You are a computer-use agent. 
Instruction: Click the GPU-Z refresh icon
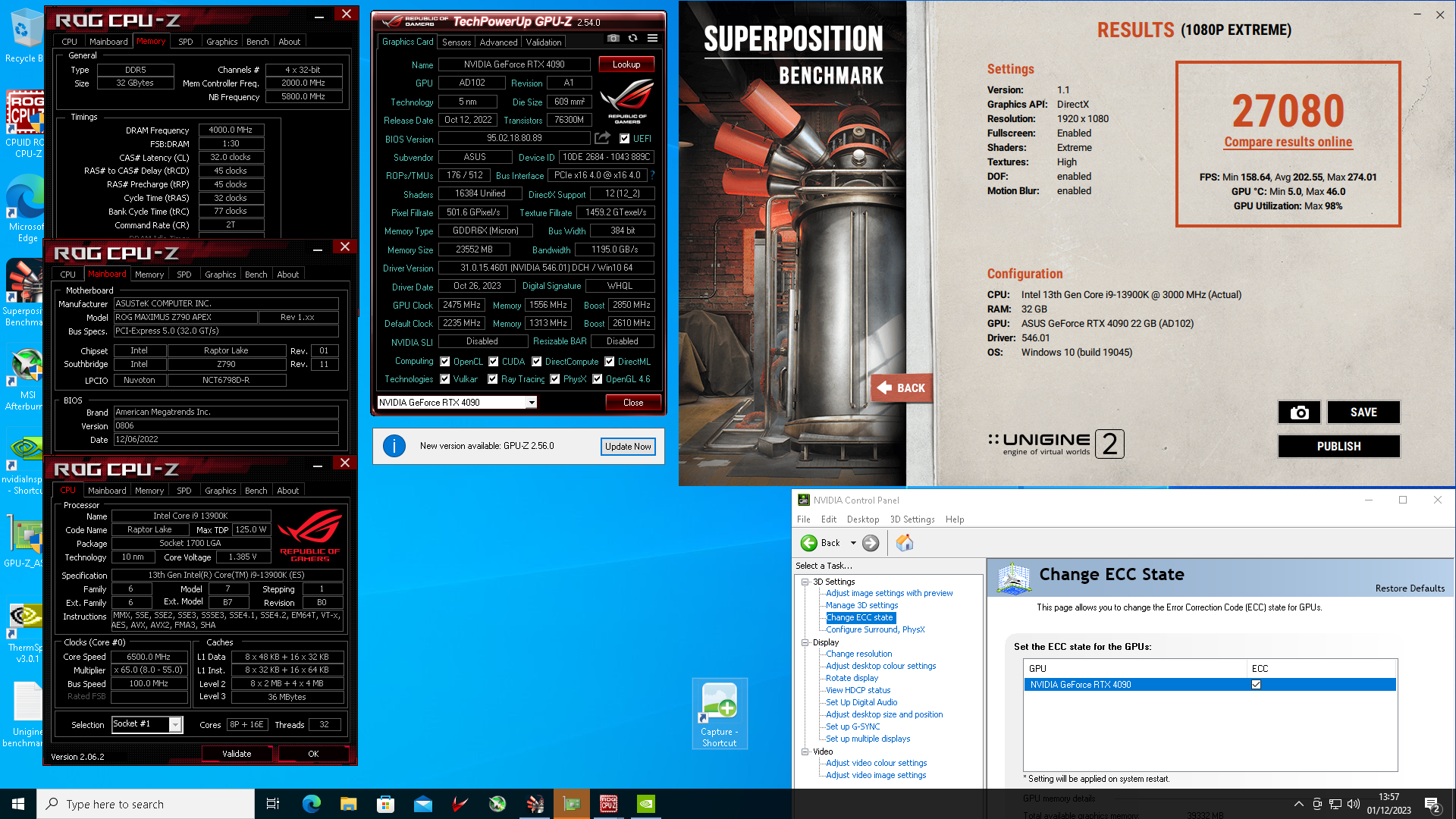(632, 38)
